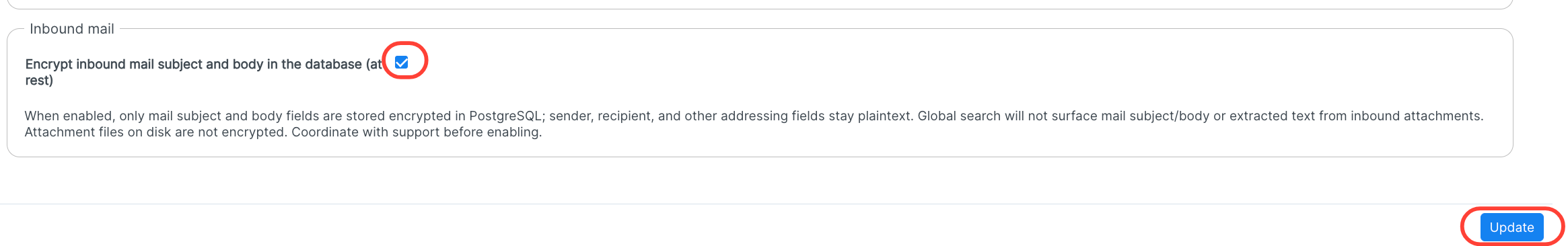Click the 'When enabled' help text opening
Screen dimensions: 1568x246
tap(68, 116)
